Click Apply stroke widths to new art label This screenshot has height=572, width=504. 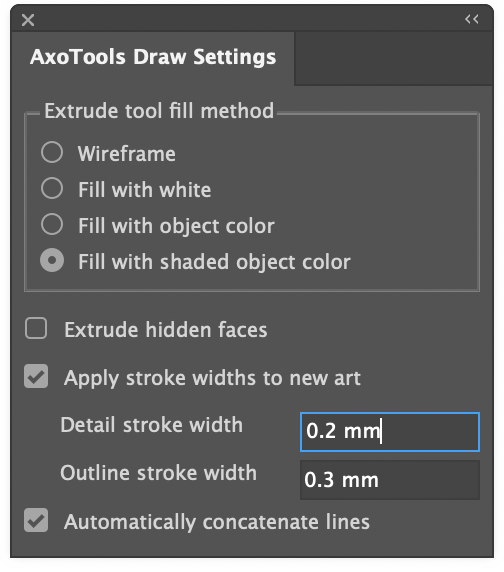click(x=212, y=378)
